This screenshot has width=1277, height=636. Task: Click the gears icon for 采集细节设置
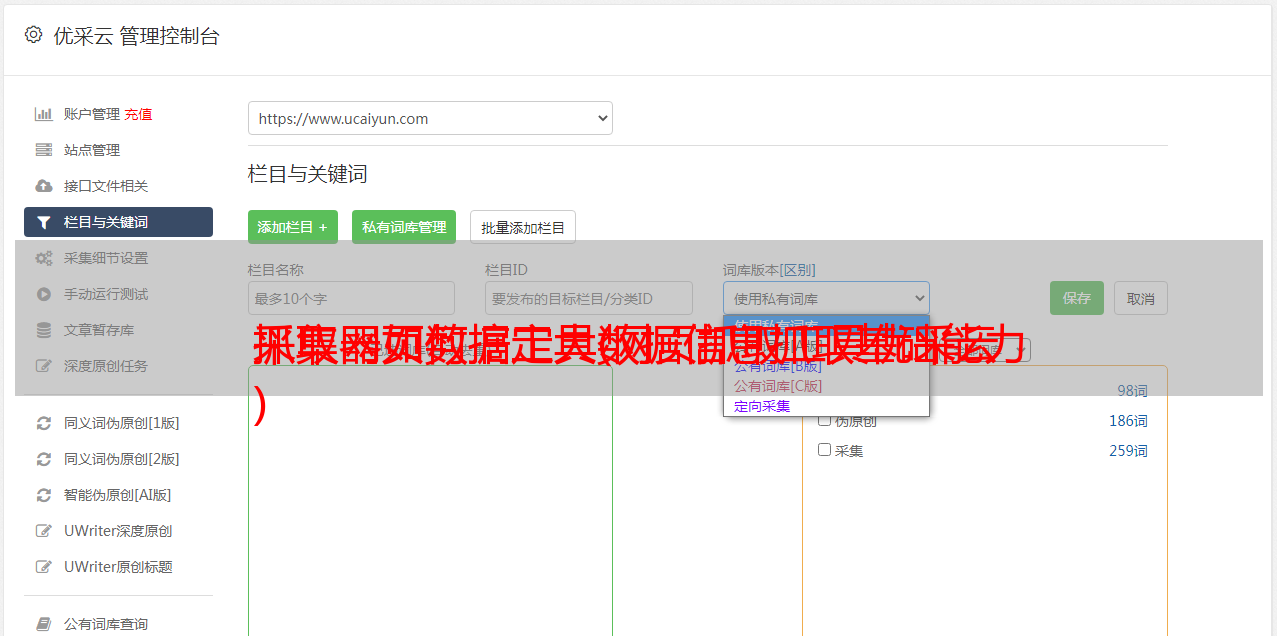coord(43,258)
